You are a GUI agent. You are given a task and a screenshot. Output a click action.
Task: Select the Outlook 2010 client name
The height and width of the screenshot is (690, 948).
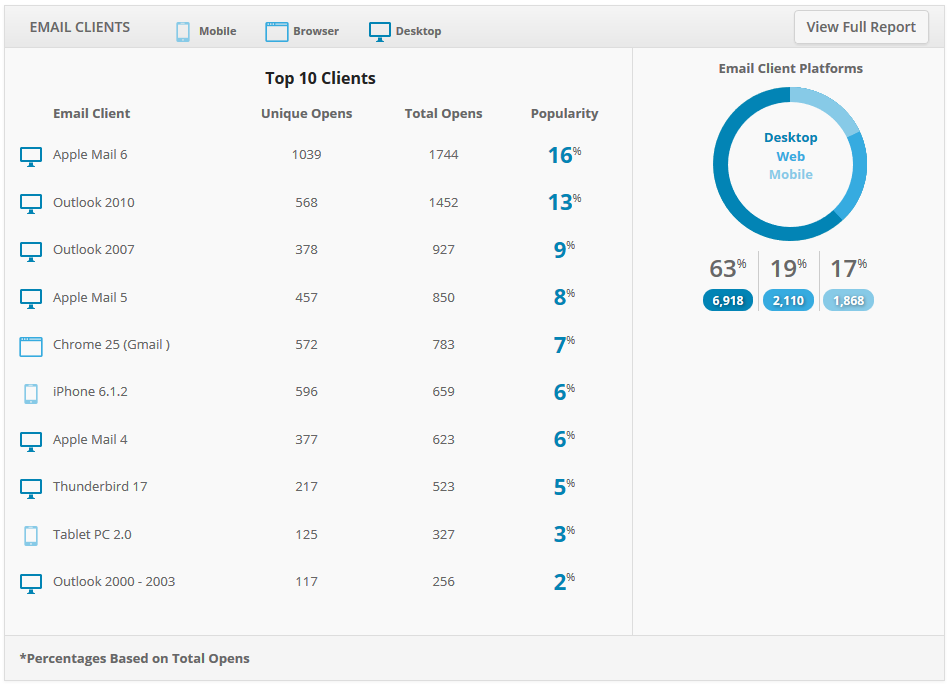94,203
